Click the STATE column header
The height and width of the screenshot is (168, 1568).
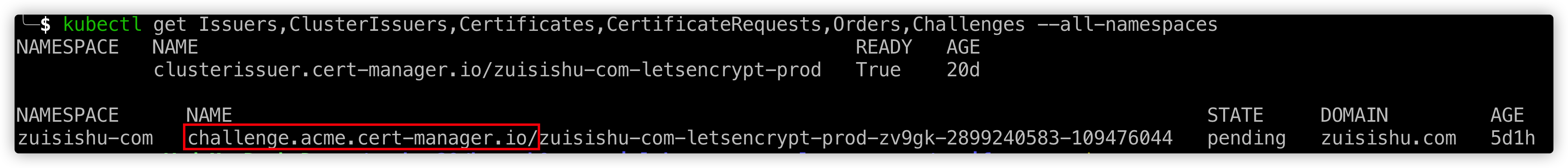[x=1235, y=115]
